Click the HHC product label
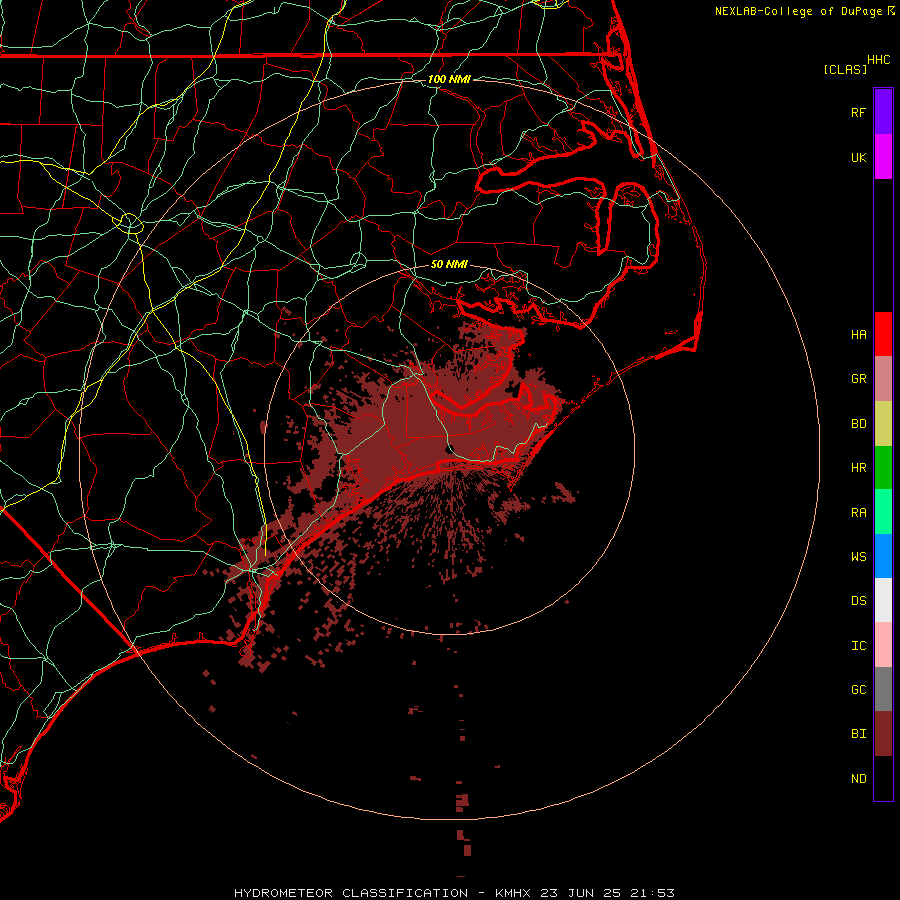The image size is (900, 900). 878,60
